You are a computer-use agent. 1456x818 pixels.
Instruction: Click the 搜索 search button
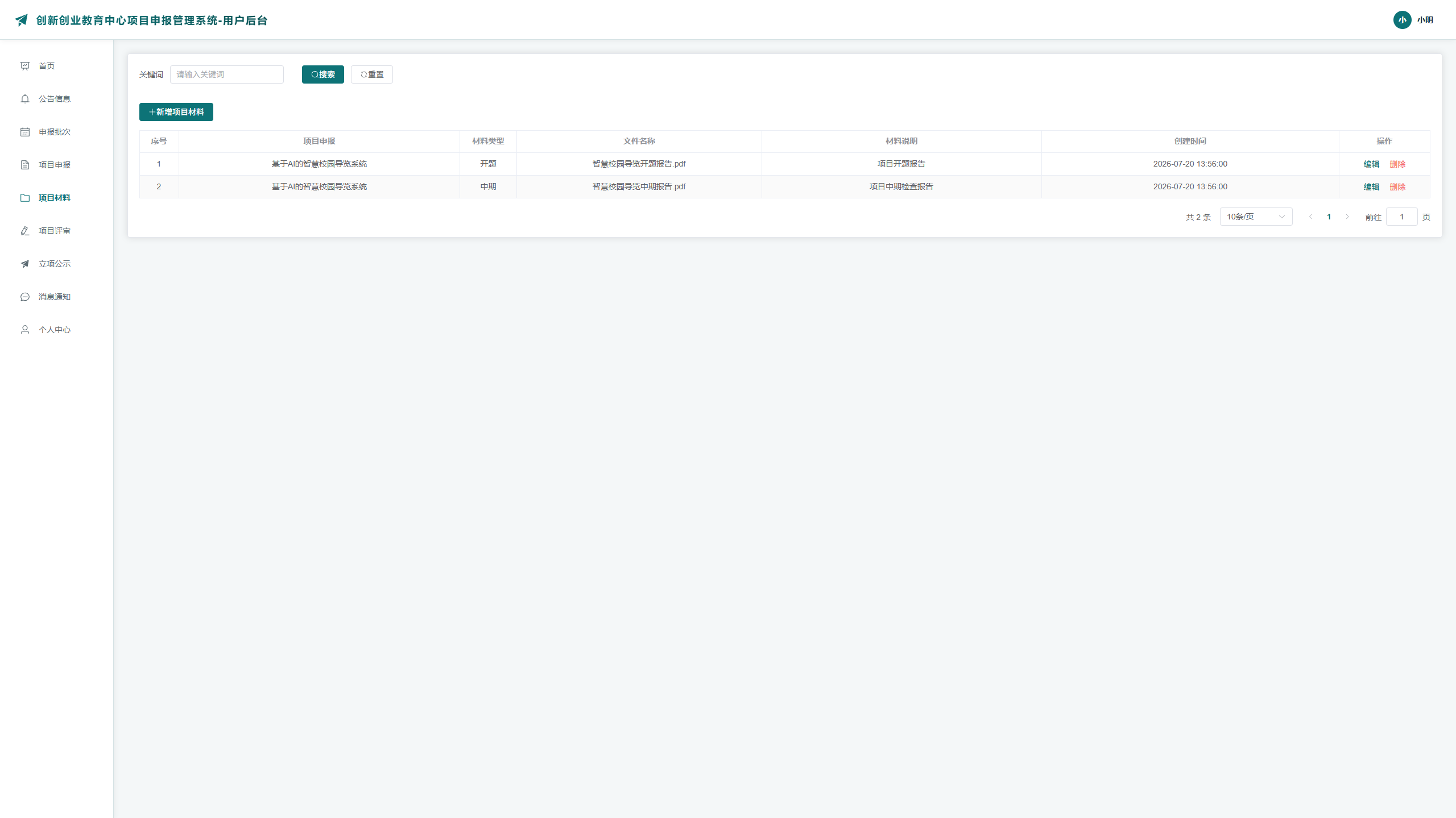(x=322, y=74)
